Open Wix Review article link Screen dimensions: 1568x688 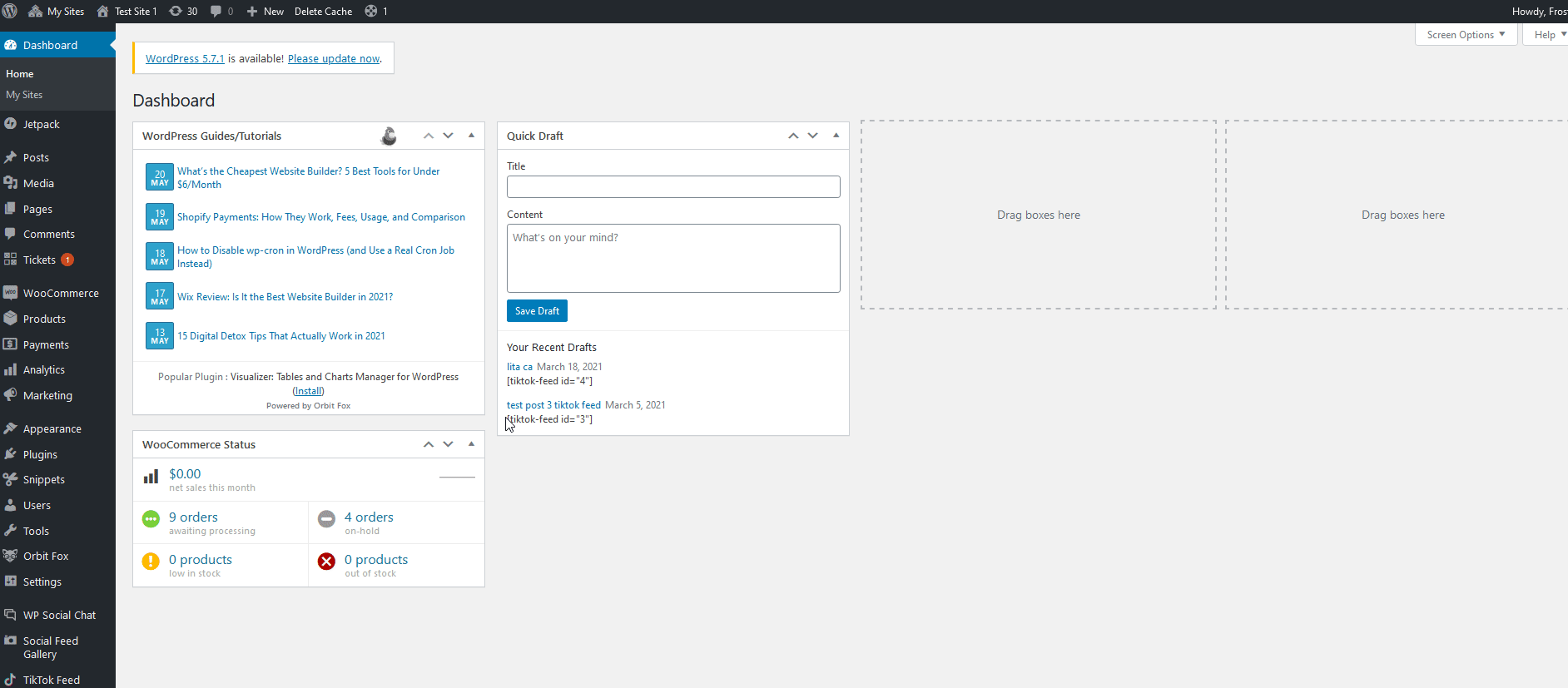285,297
